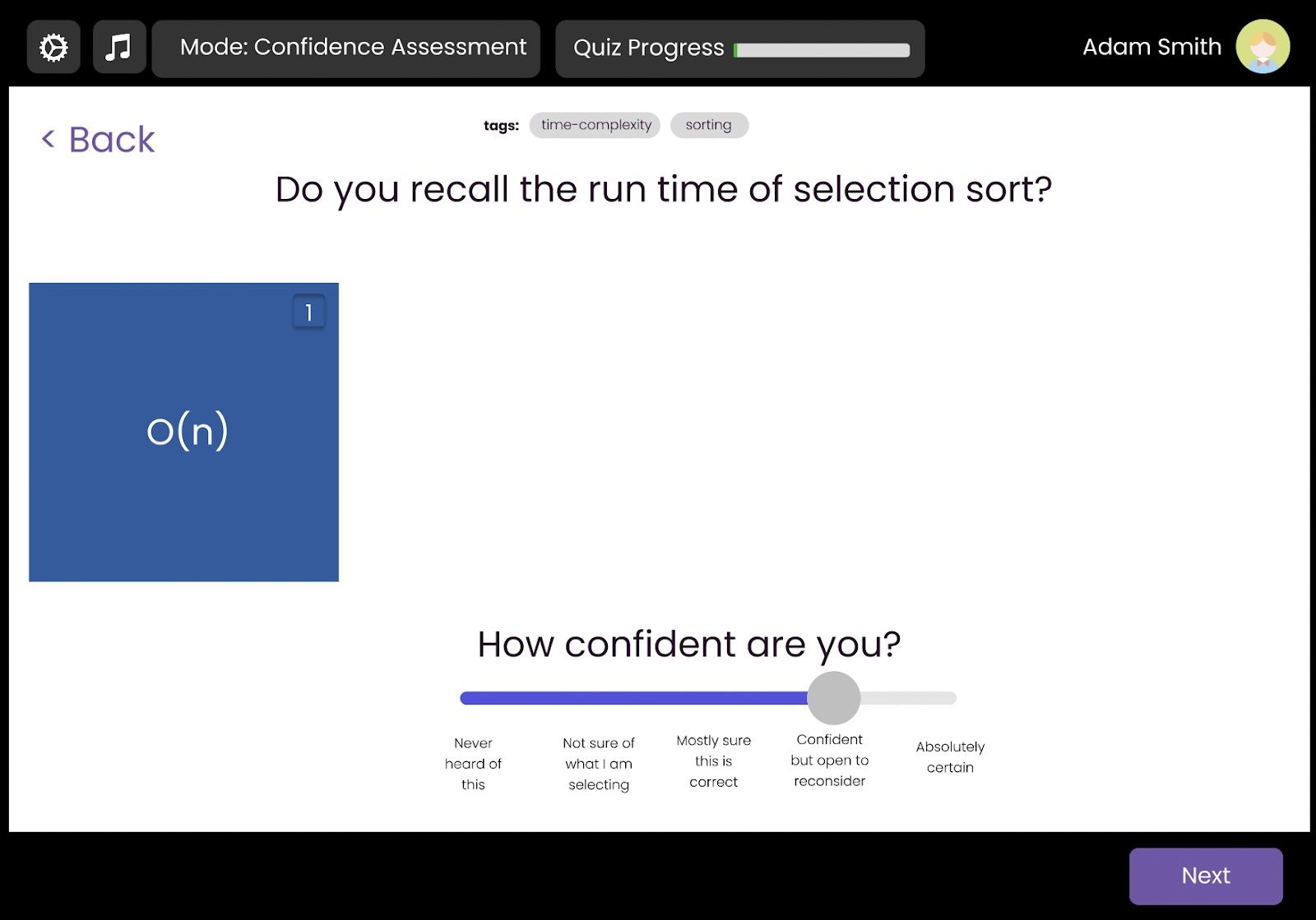Select the O(n) answer card
The width and height of the screenshot is (1316, 920).
click(x=183, y=432)
